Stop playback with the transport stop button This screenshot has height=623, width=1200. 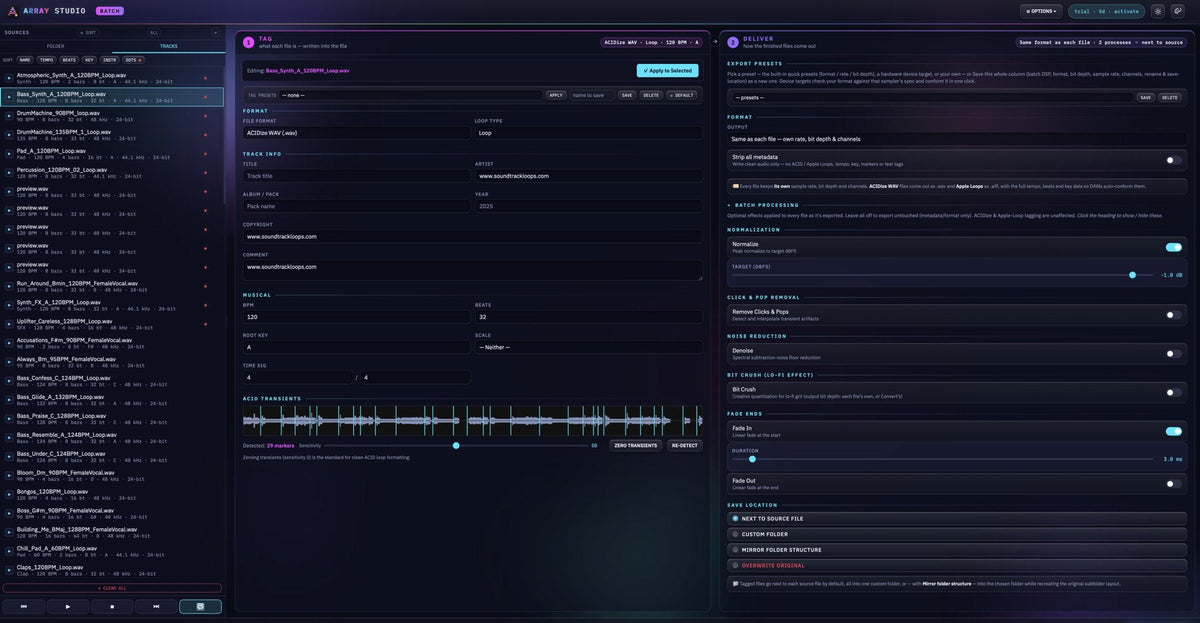pos(112,606)
